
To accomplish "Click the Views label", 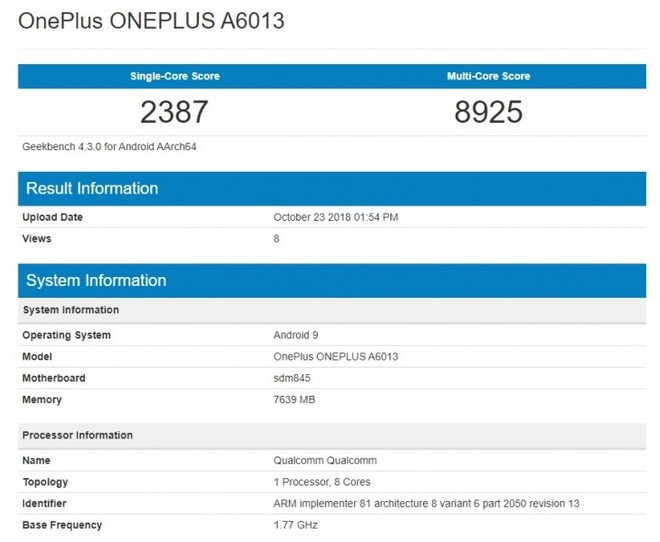I will click(x=37, y=239).
